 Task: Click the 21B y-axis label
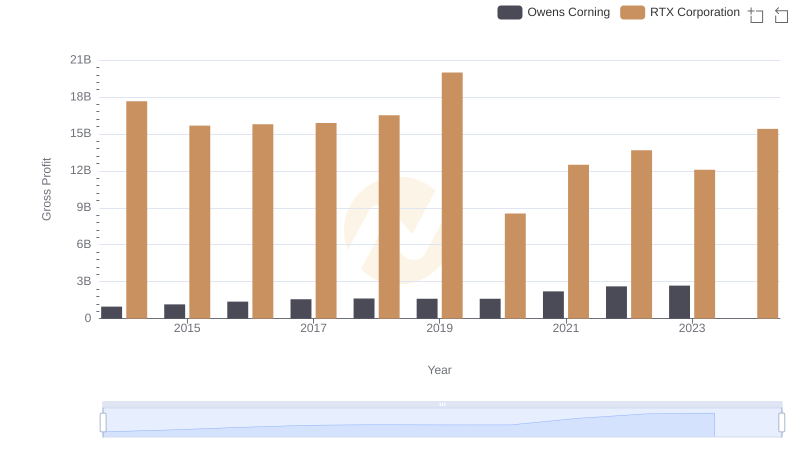tap(81, 60)
